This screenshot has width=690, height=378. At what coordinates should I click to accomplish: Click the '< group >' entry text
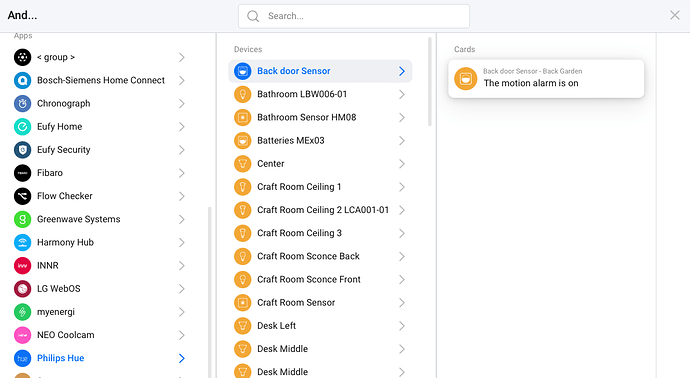coord(56,57)
